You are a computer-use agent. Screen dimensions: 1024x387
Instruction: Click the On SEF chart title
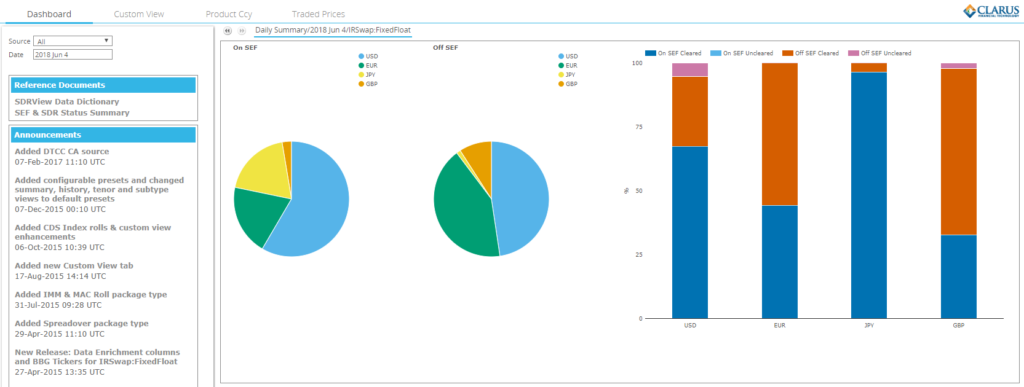(245, 47)
